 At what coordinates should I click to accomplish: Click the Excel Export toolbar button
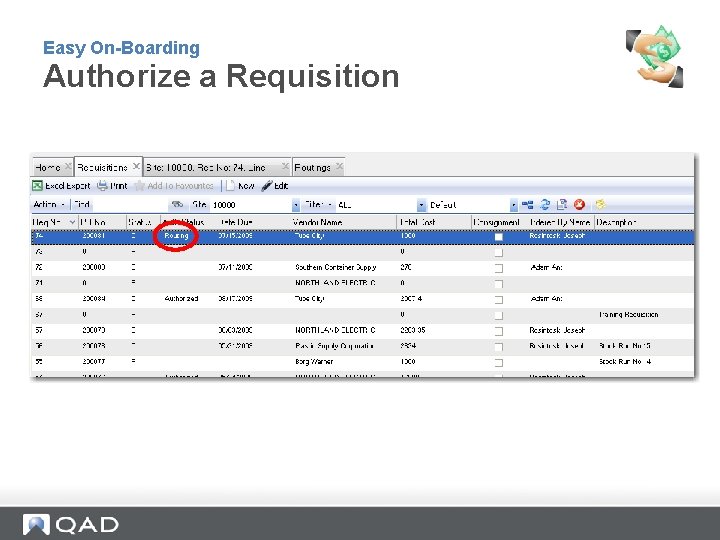61,186
